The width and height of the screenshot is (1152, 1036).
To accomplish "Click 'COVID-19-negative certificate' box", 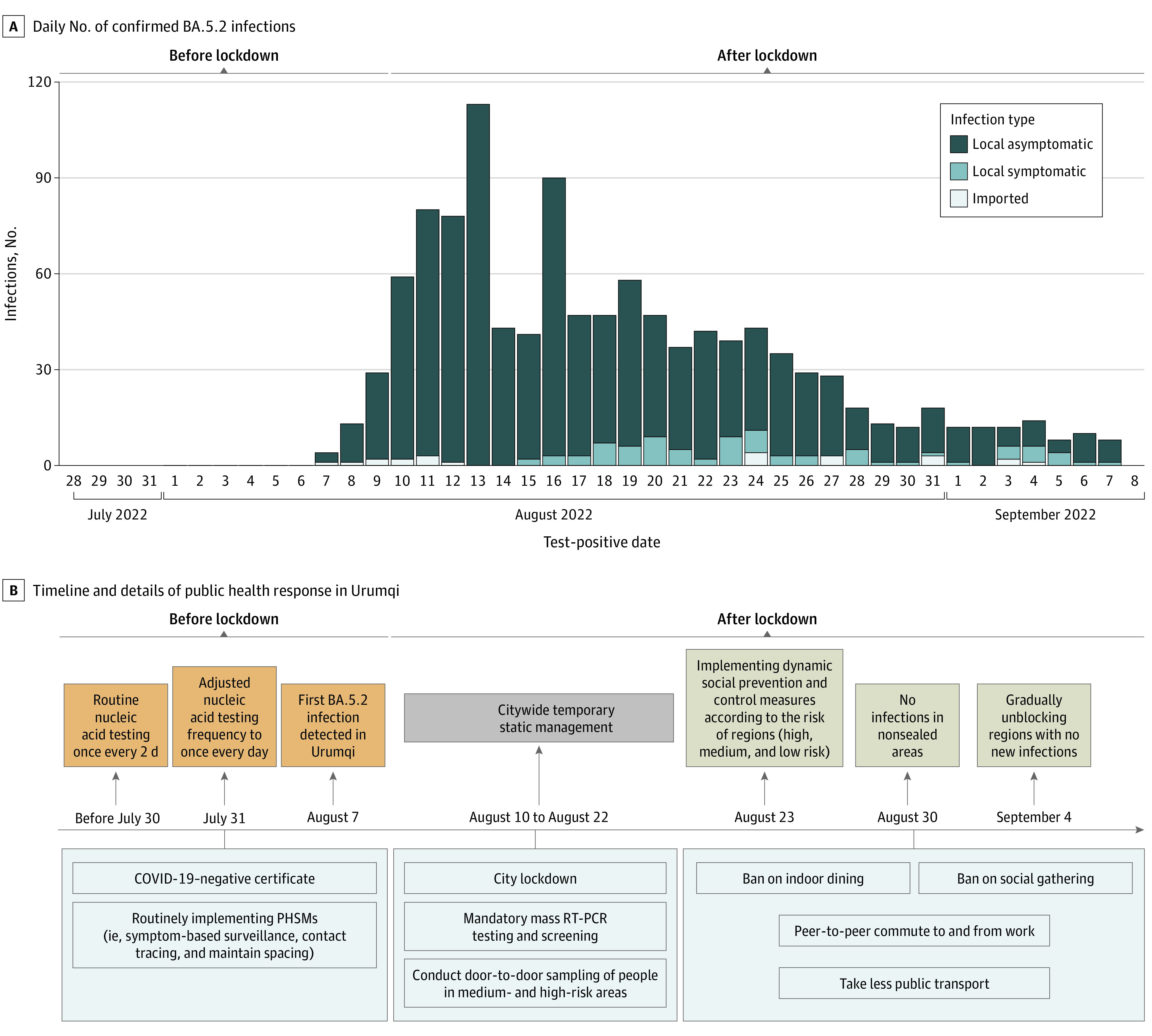I will [x=224, y=878].
